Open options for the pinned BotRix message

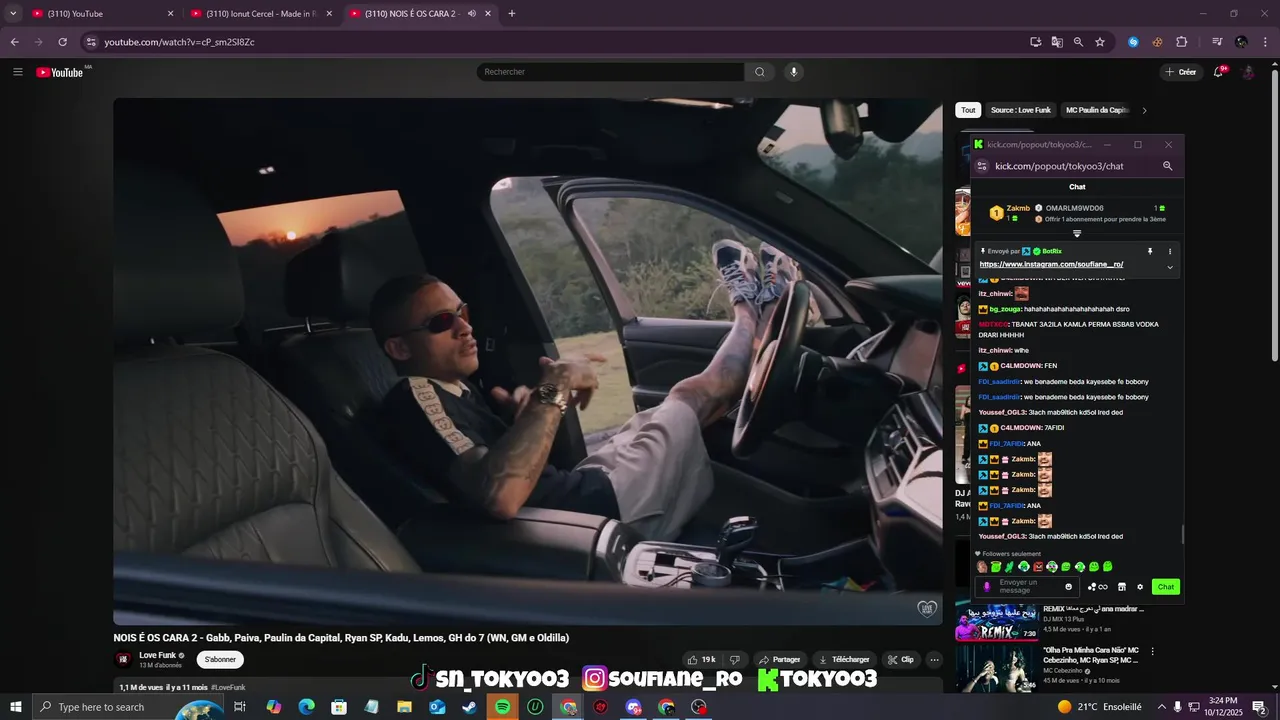point(1170,251)
